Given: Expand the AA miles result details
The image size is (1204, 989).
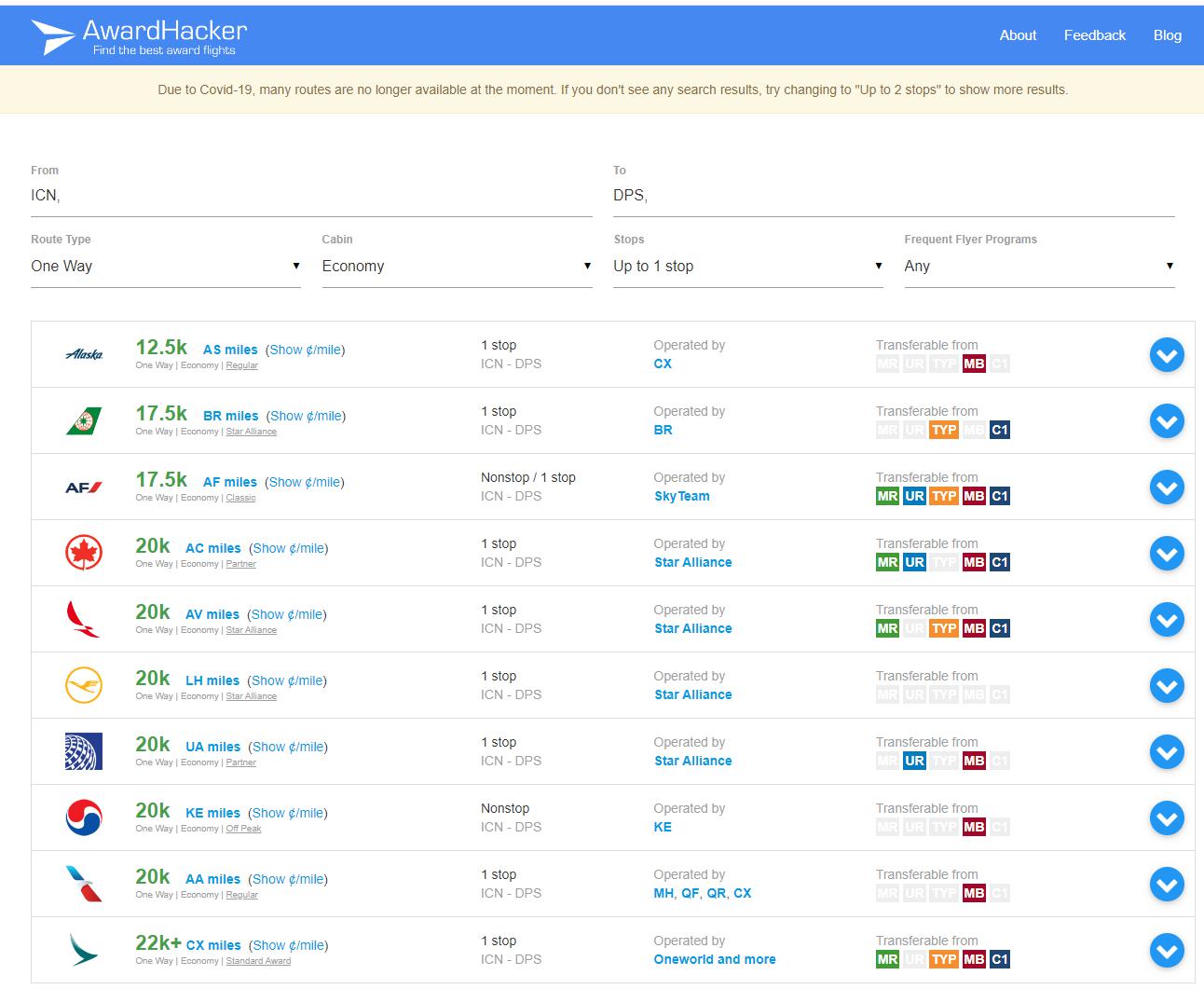Looking at the screenshot, I should point(1167,885).
